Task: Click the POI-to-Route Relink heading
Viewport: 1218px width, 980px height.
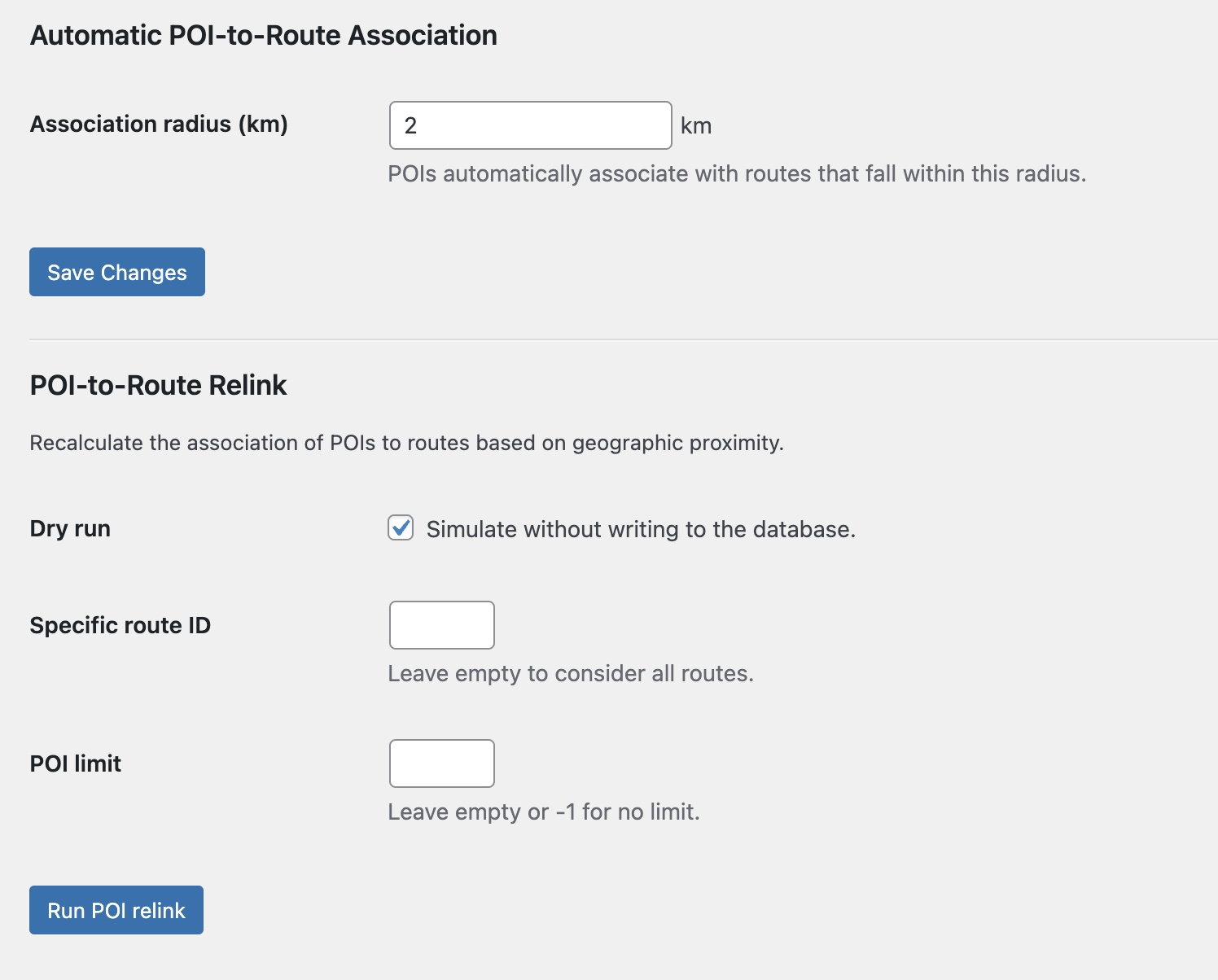Action: [x=158, y=385]
